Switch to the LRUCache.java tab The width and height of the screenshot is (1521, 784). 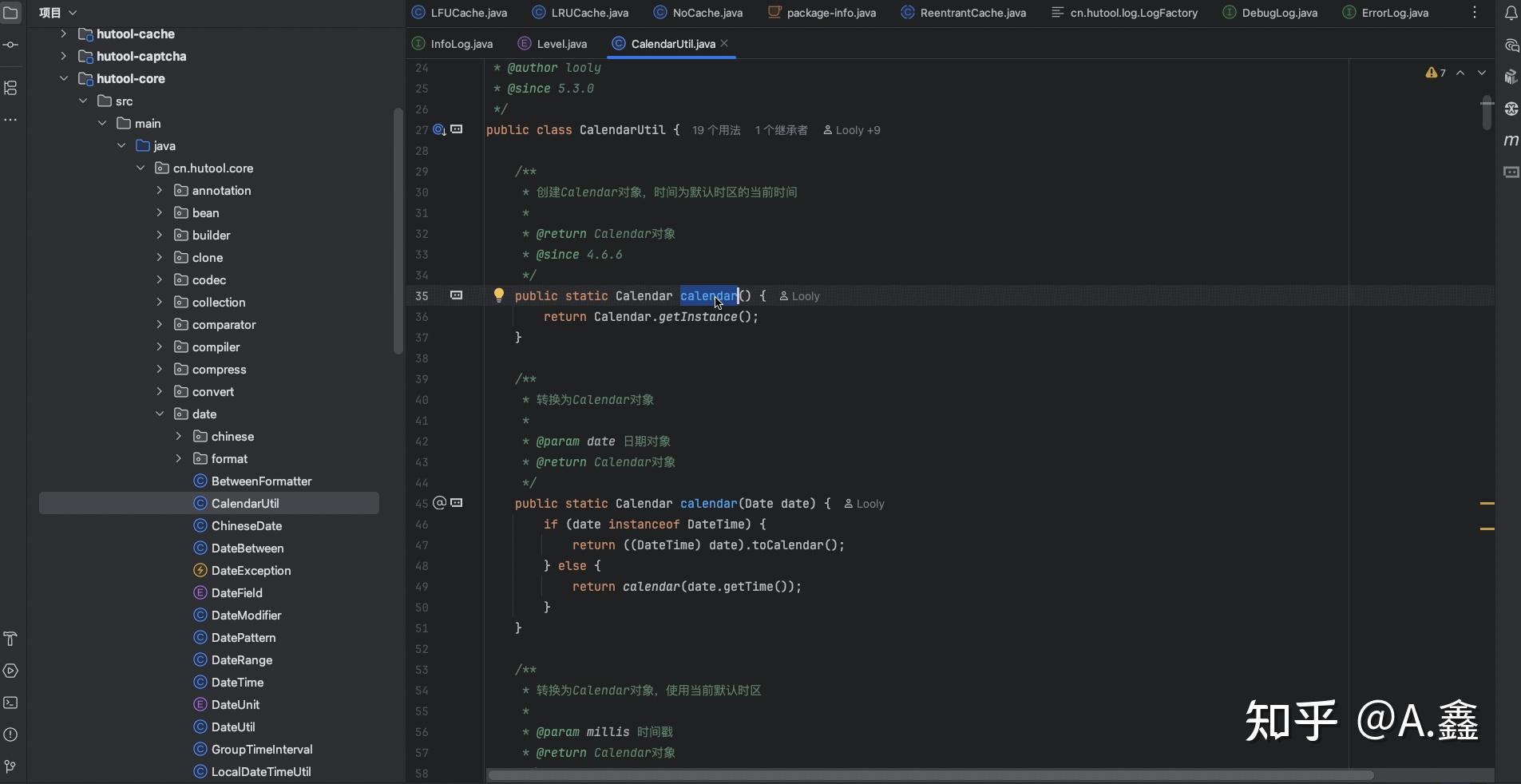click(580, 13)
